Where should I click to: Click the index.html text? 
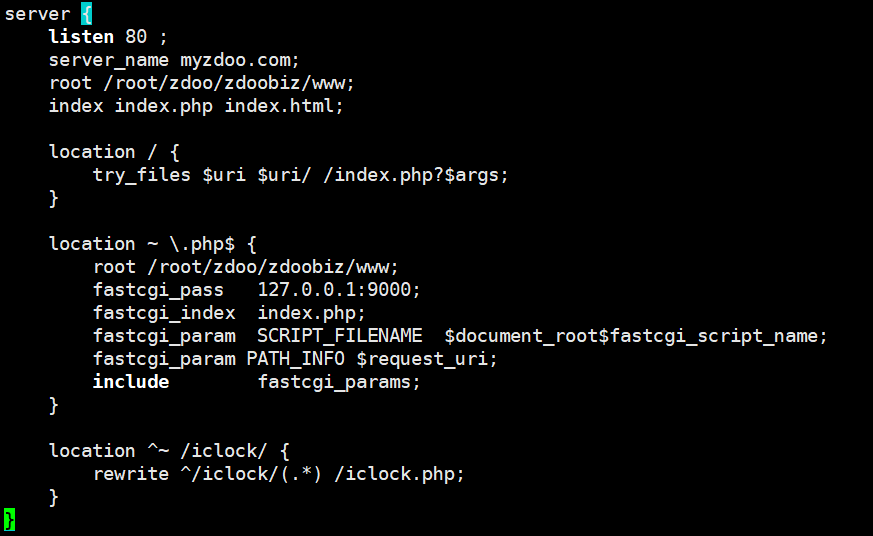pos(283,106)
